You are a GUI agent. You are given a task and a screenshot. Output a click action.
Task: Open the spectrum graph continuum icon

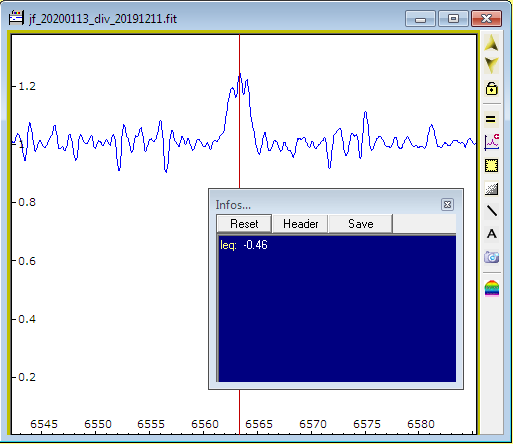491,142
